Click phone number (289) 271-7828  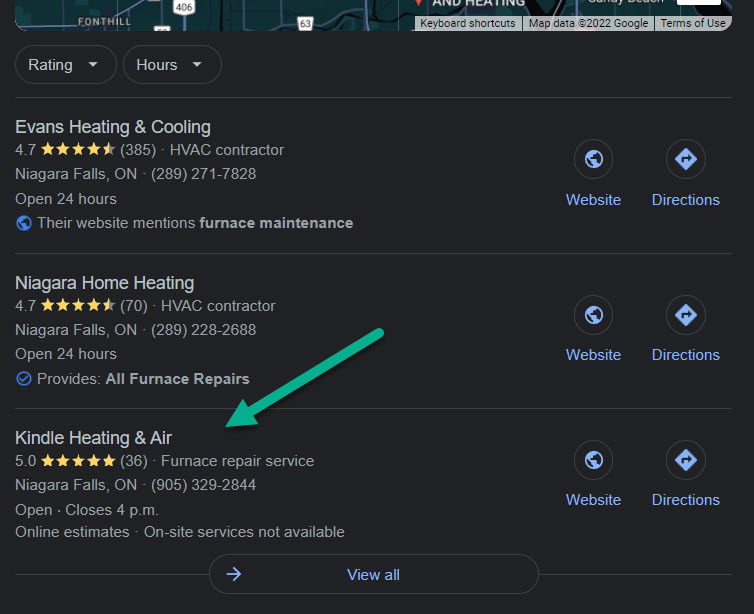point(203,174)
